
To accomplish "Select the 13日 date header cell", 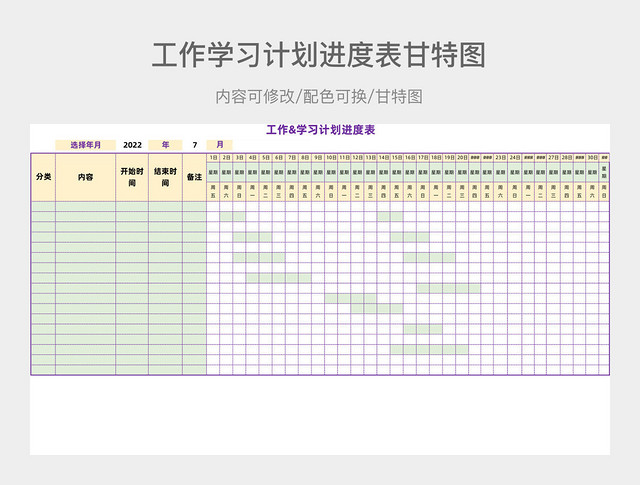I will (370, 158).
